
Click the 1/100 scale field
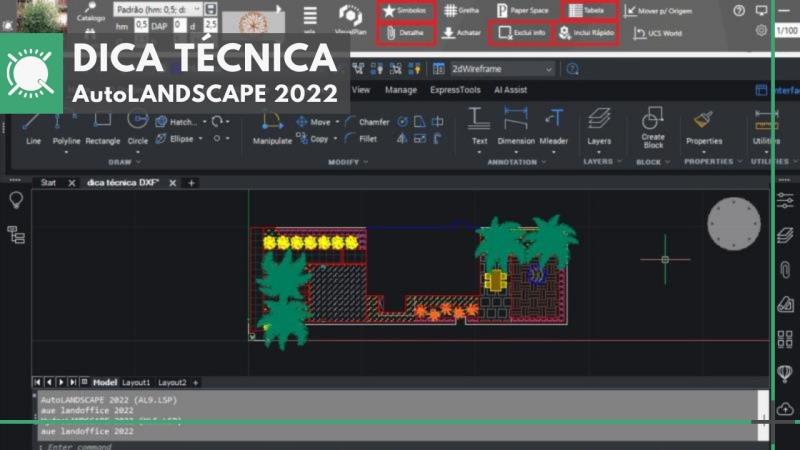click(x=787, y=31)
